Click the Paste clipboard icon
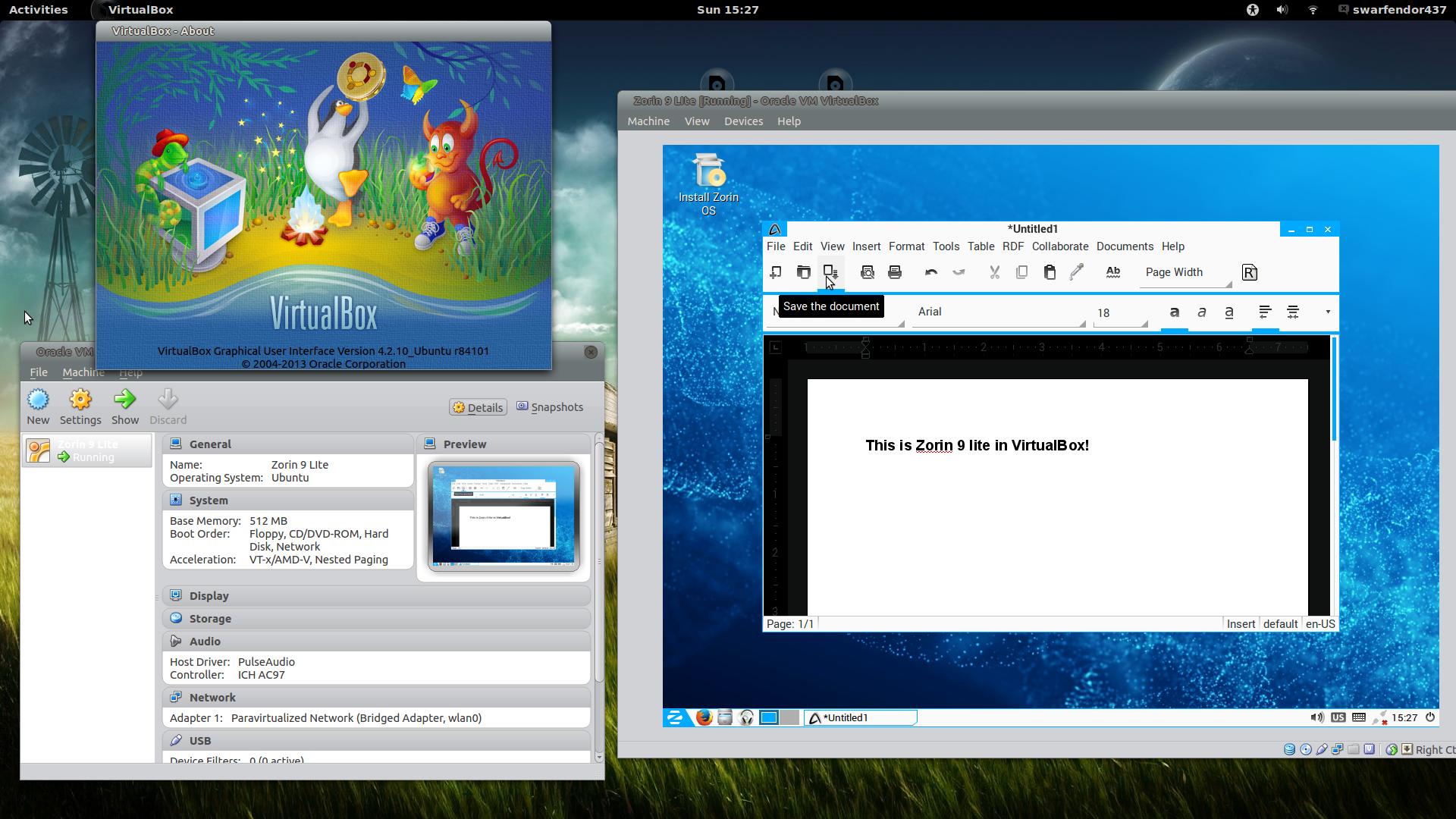The image size is (1456, 819). [1050, 272]
